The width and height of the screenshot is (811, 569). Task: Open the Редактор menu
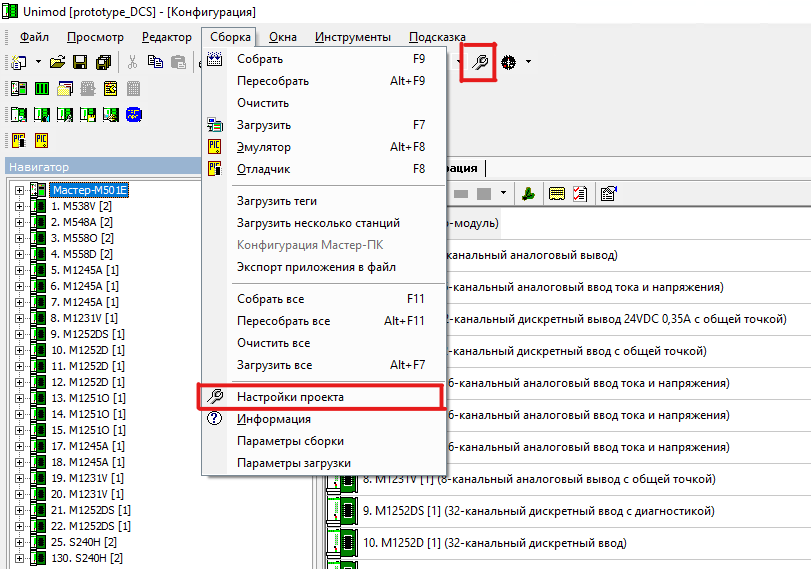click(x=167, y=37)
